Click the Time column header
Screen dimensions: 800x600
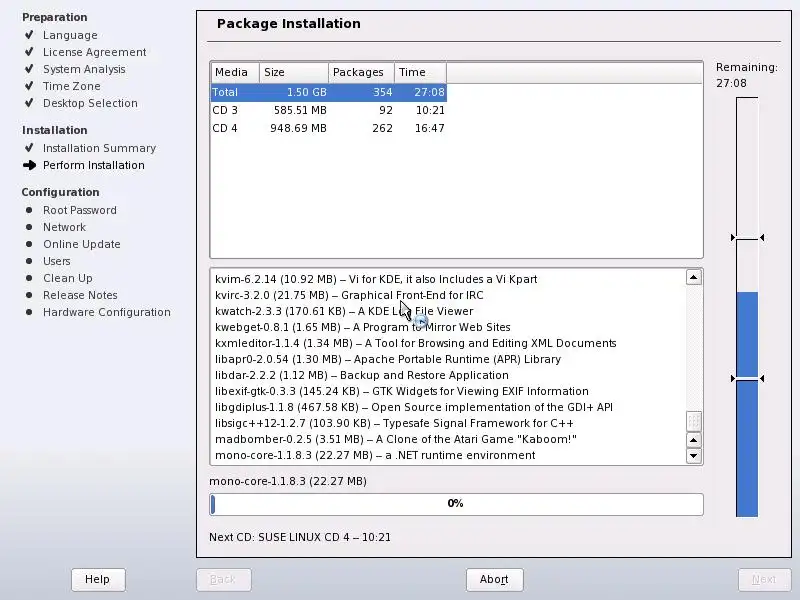pos(420,72)
